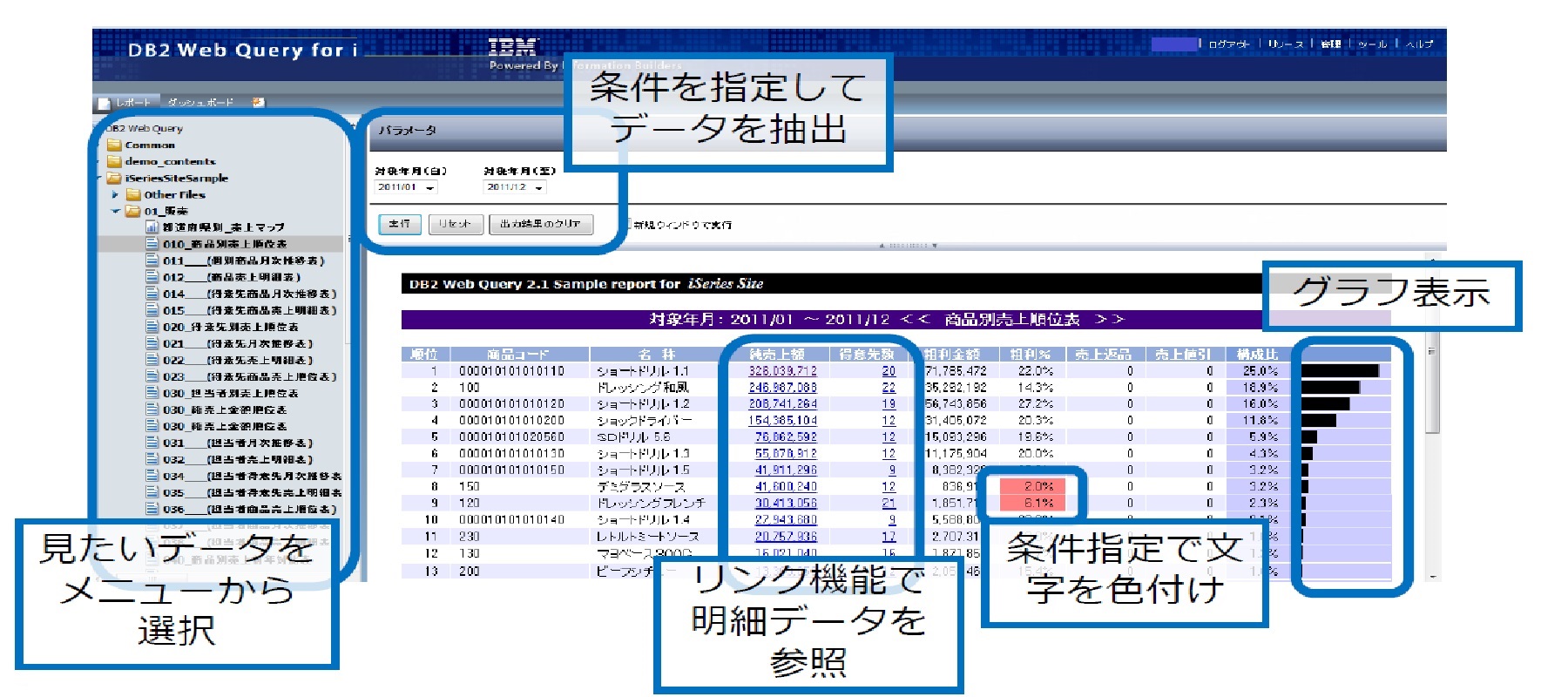Click the star icon beside ダッシュボード tab
Screen dimensions: 1568x697
(x=258, y=103)
